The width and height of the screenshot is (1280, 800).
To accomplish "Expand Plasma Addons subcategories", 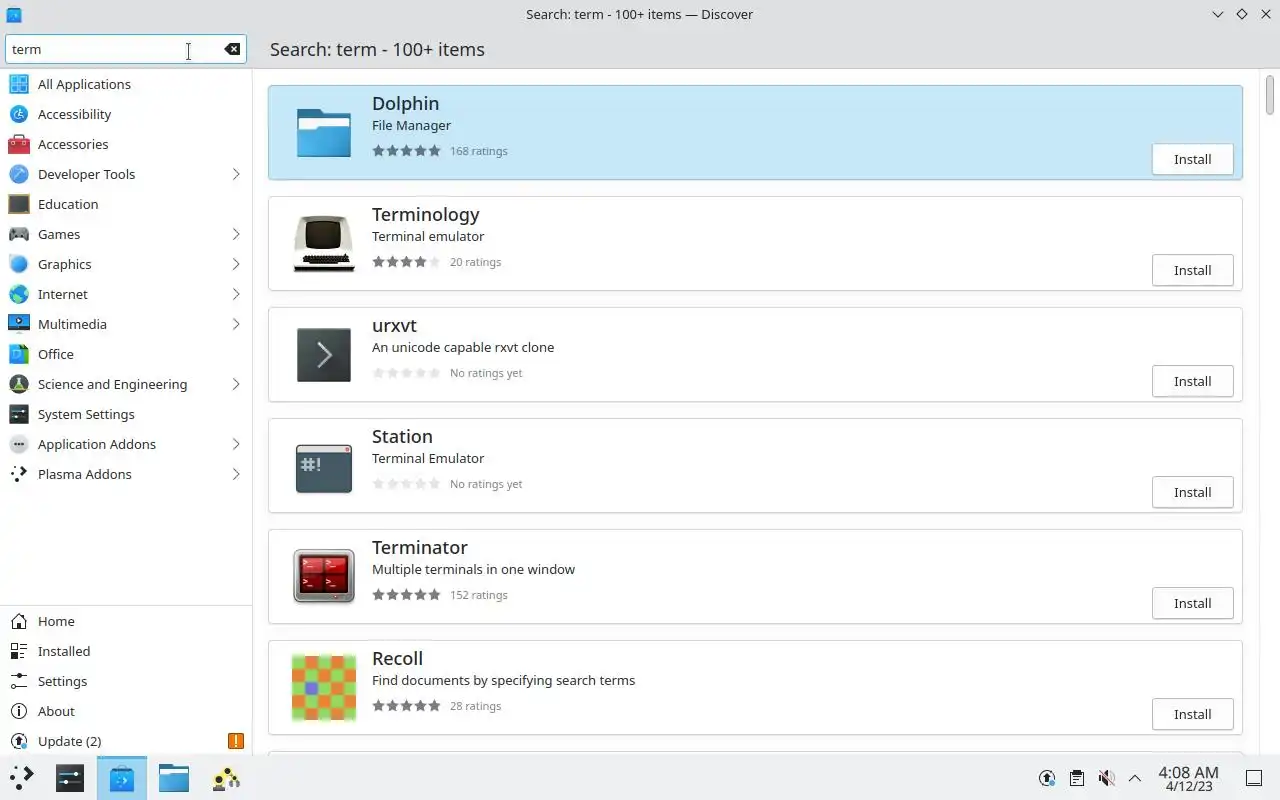I will [236, 474].
